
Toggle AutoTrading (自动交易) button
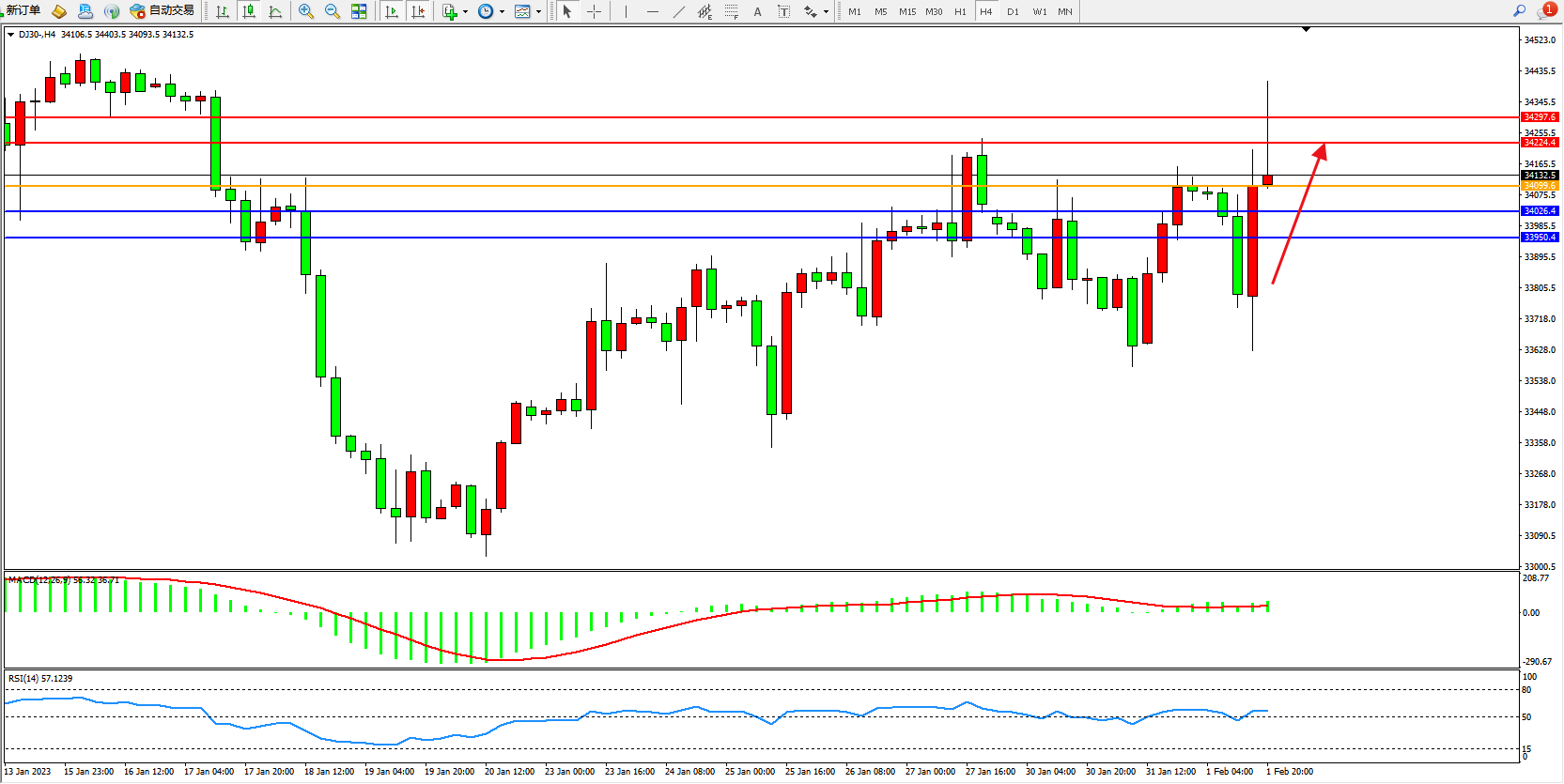(x=163, y=11)
